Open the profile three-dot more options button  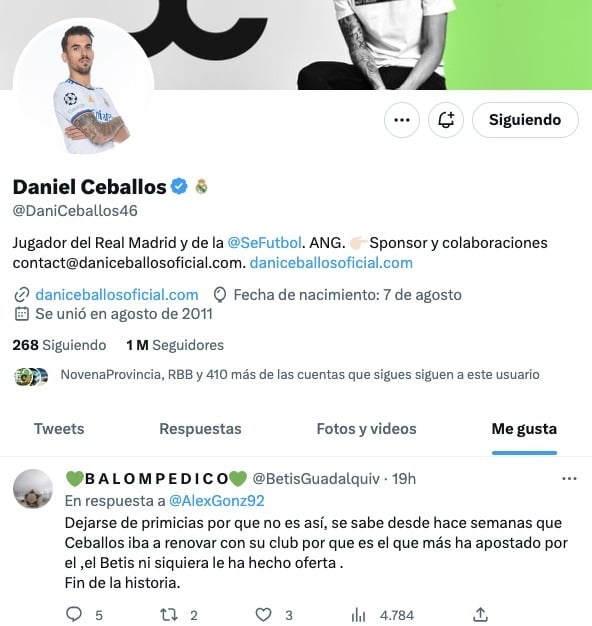[402, 120]
